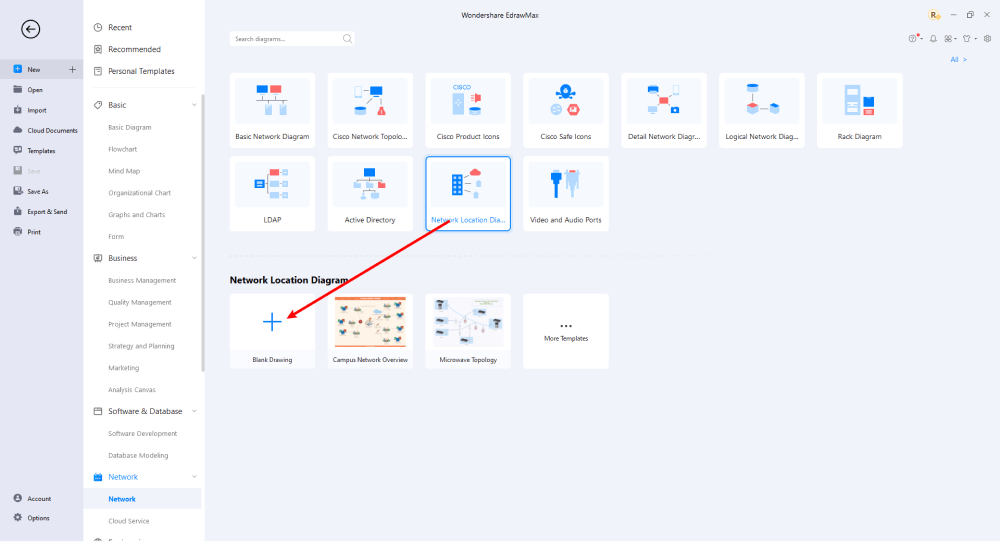Choose the Active Directory card
This screenshot has height=542, width=1000.
[x=370, y=193]
